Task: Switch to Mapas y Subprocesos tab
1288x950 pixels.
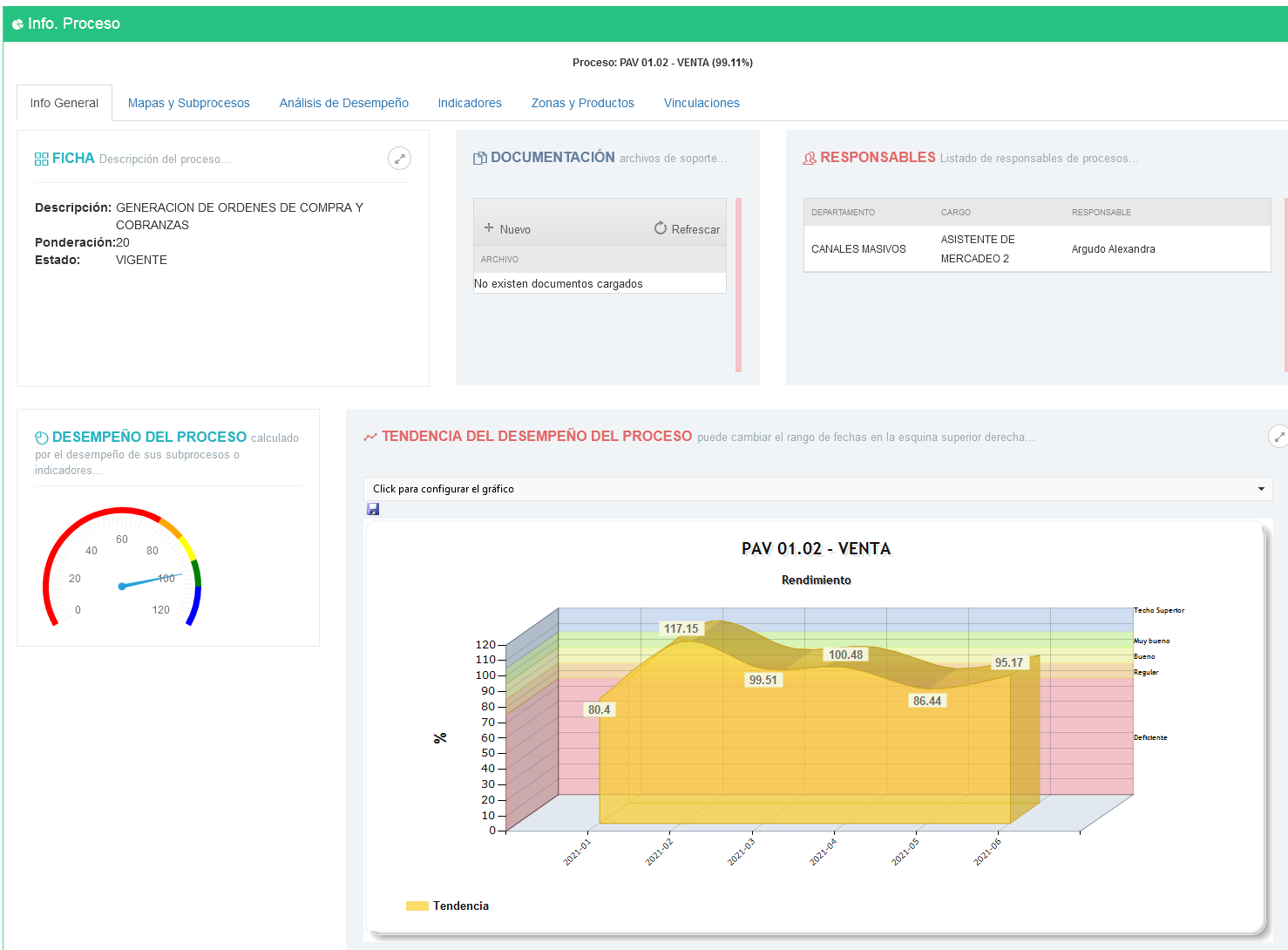Action: point(189,103)
